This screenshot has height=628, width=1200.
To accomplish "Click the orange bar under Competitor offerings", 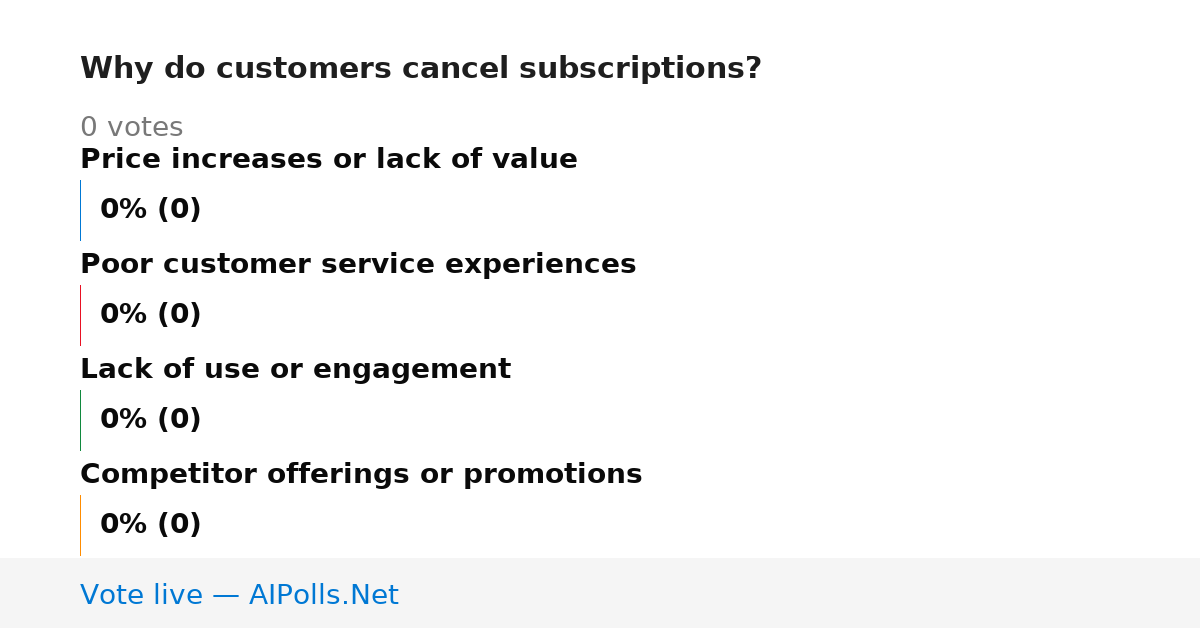I will [80, 525].
